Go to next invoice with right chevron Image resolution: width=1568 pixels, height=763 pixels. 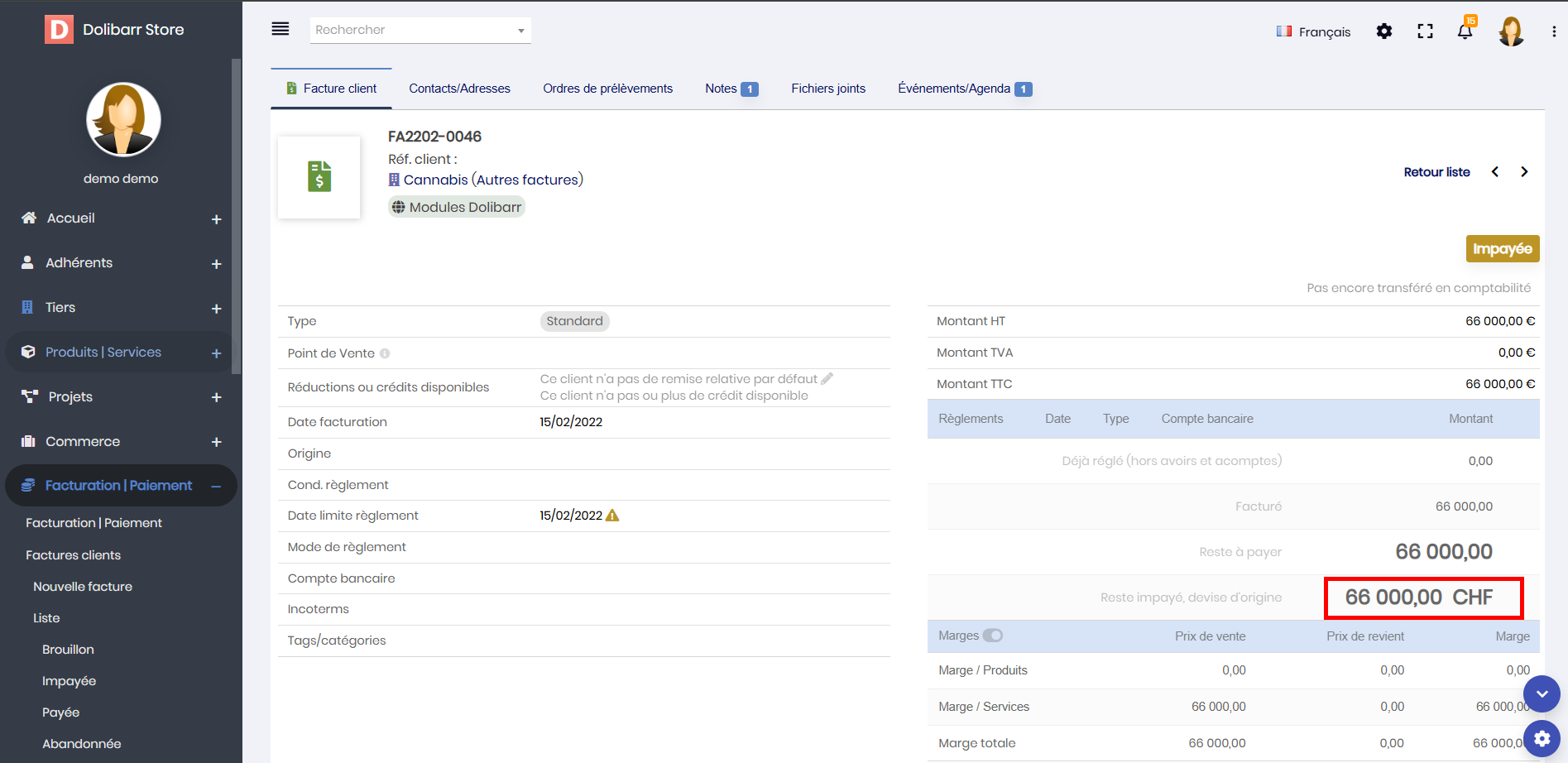coord(1523,172)
